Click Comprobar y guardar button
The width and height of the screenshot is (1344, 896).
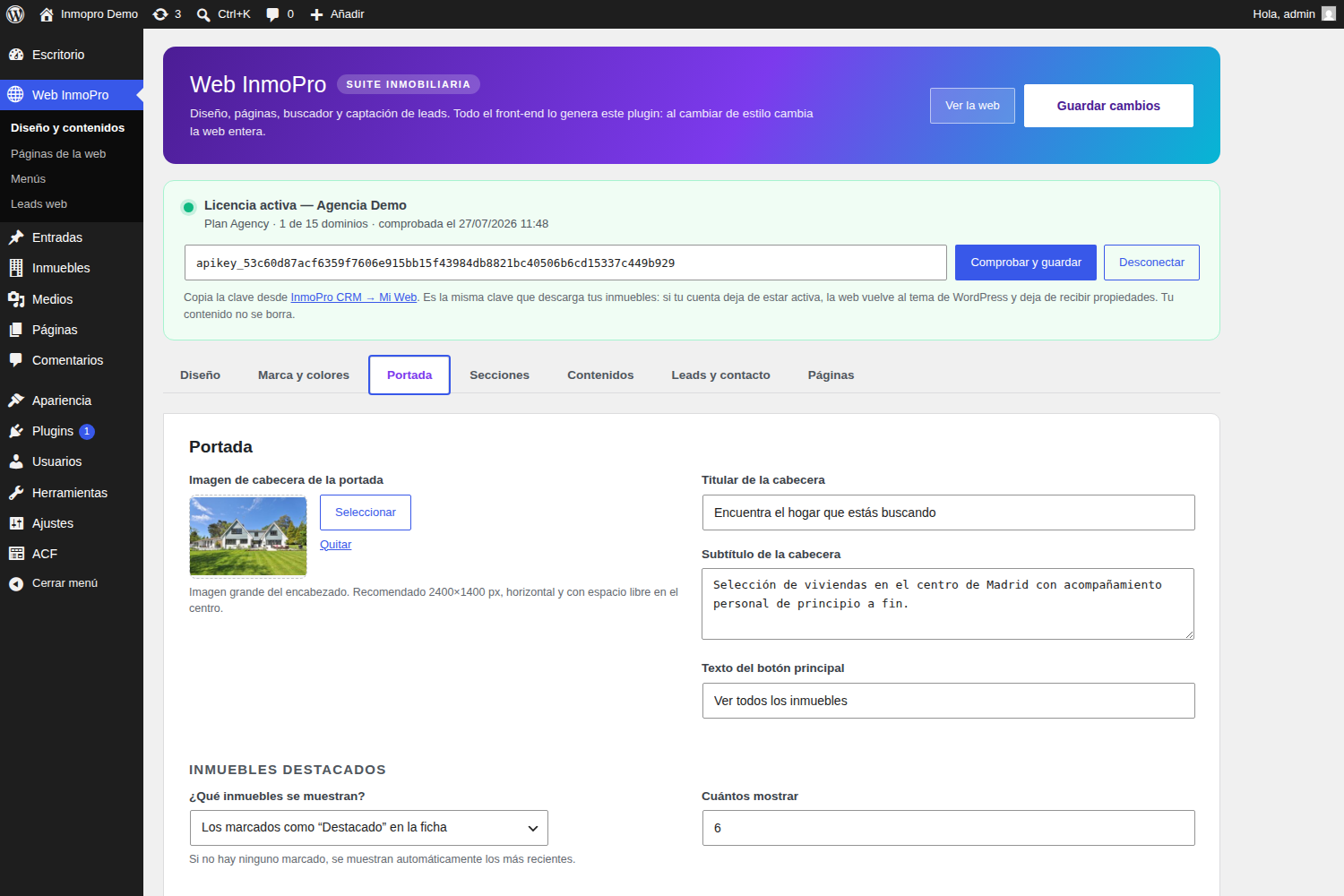coord(1026,263)
